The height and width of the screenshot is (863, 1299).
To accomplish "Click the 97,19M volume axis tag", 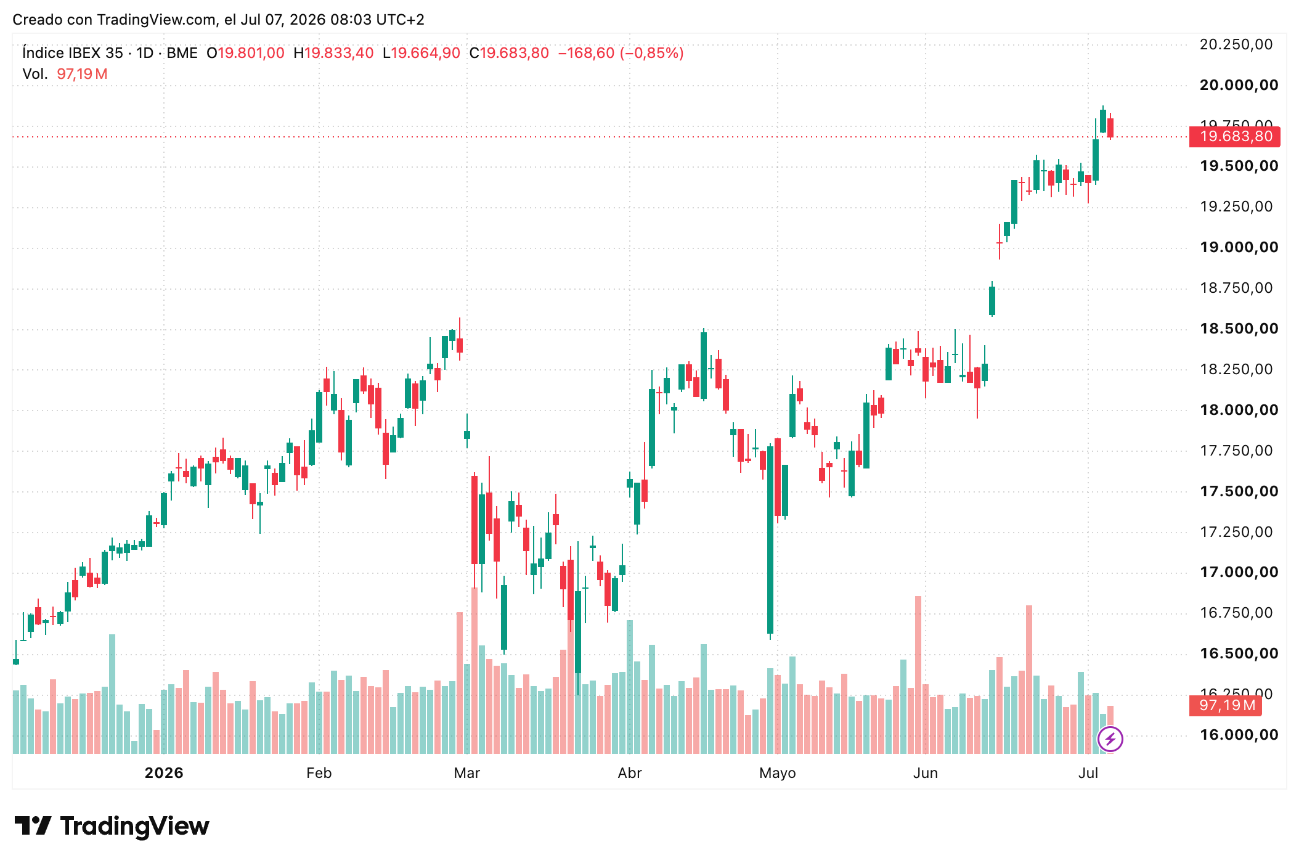I will [x=1227, y=706].
